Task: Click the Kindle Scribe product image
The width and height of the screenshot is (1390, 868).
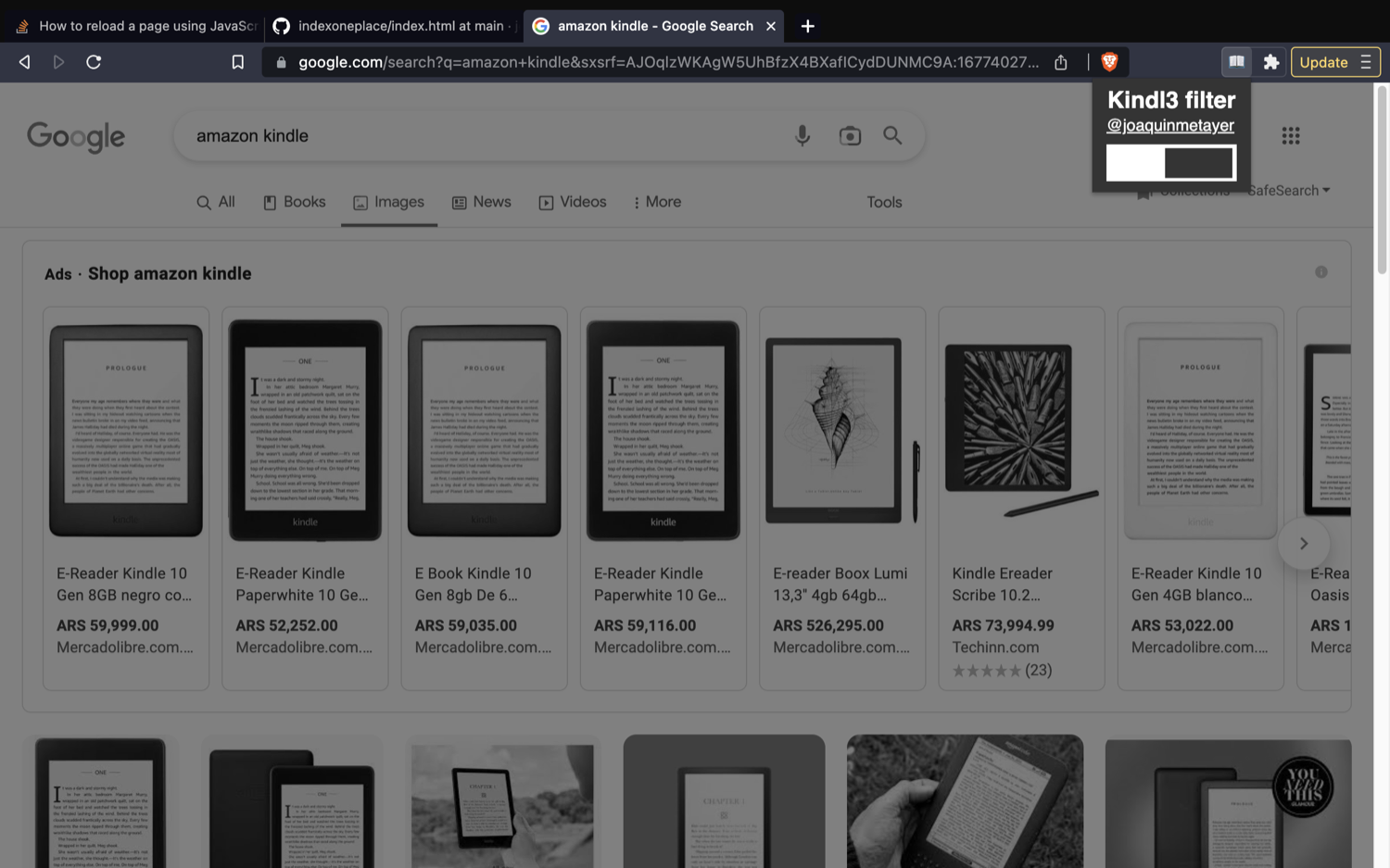Action: tap(1021, 431)
